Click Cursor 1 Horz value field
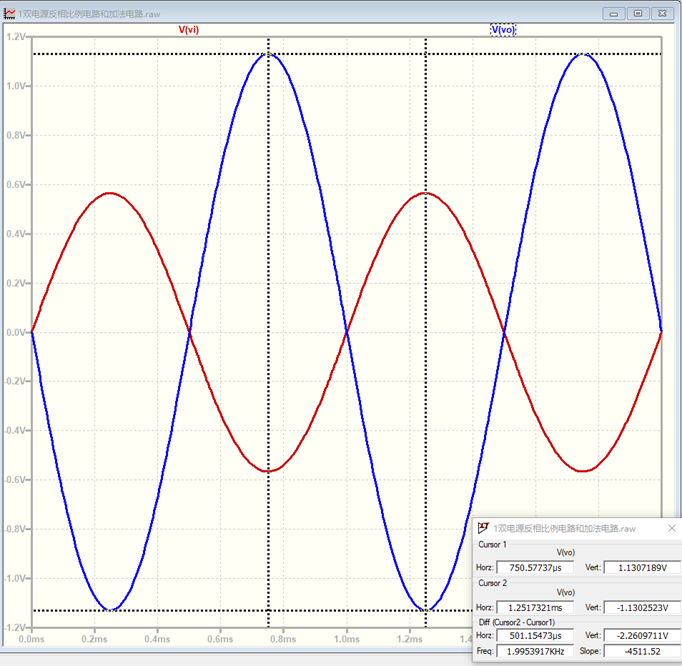Image resolution: width=682 pixels, height=666 pixels. tap(535, 567)
